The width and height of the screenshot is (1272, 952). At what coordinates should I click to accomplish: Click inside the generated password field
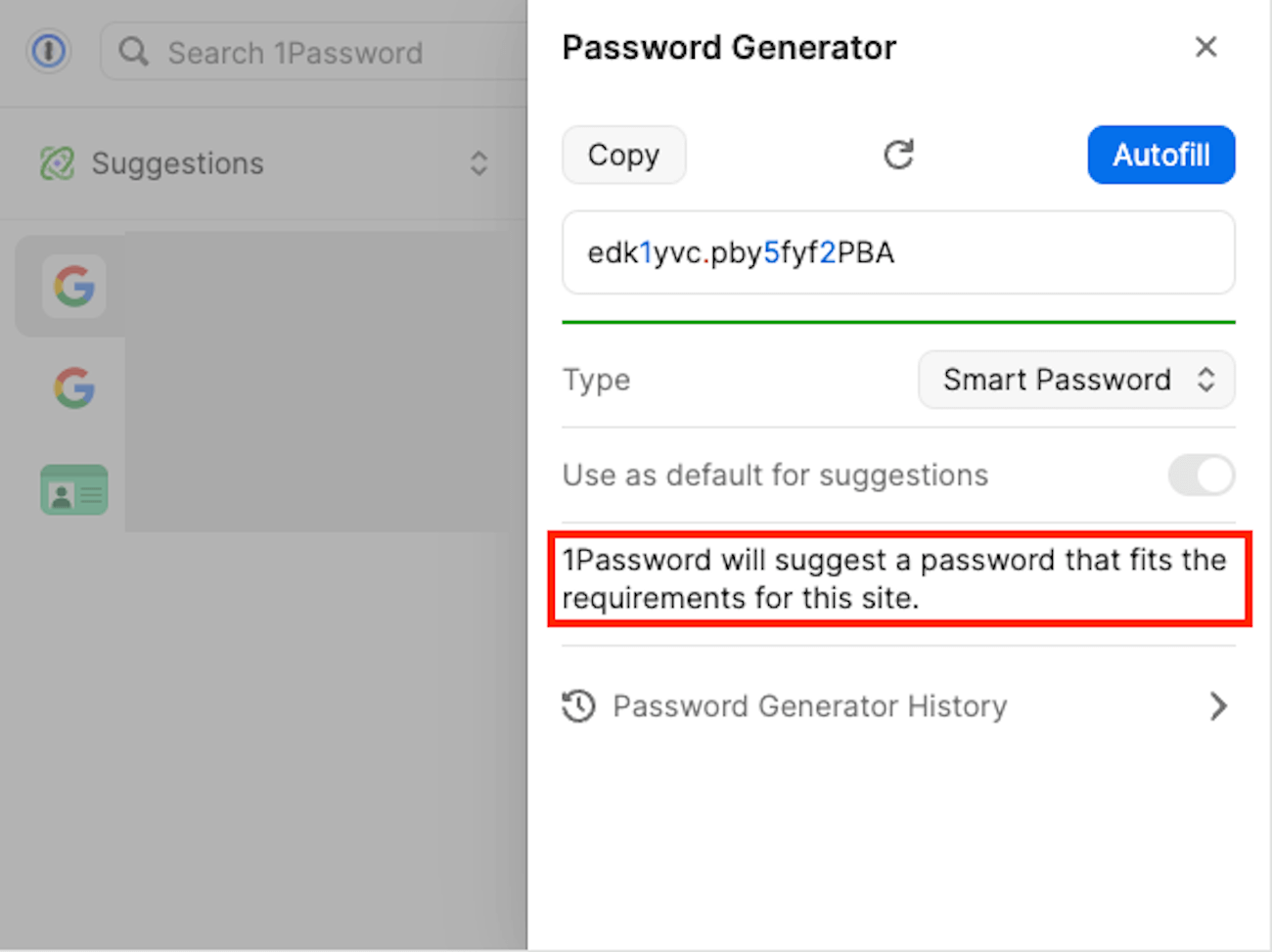coord(897,252)
